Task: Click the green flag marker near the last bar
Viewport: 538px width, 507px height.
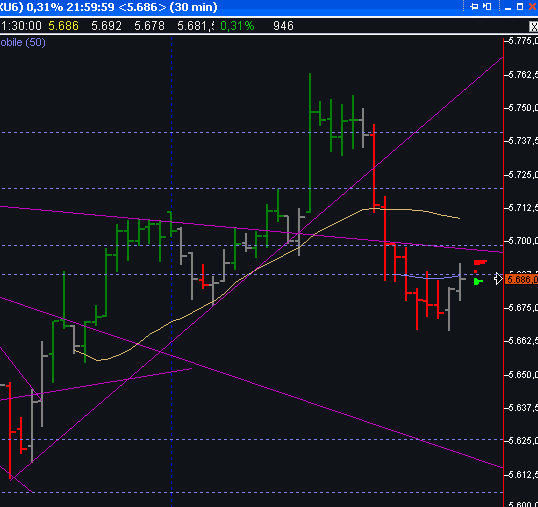Action: (x=478, y=282)
